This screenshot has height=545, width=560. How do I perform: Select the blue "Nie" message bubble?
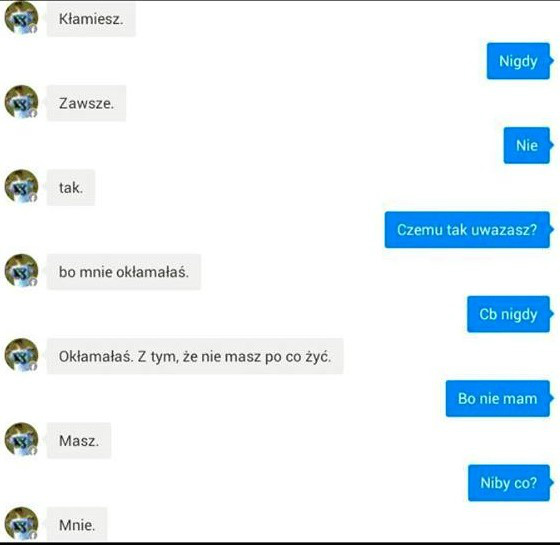[528, 145]
